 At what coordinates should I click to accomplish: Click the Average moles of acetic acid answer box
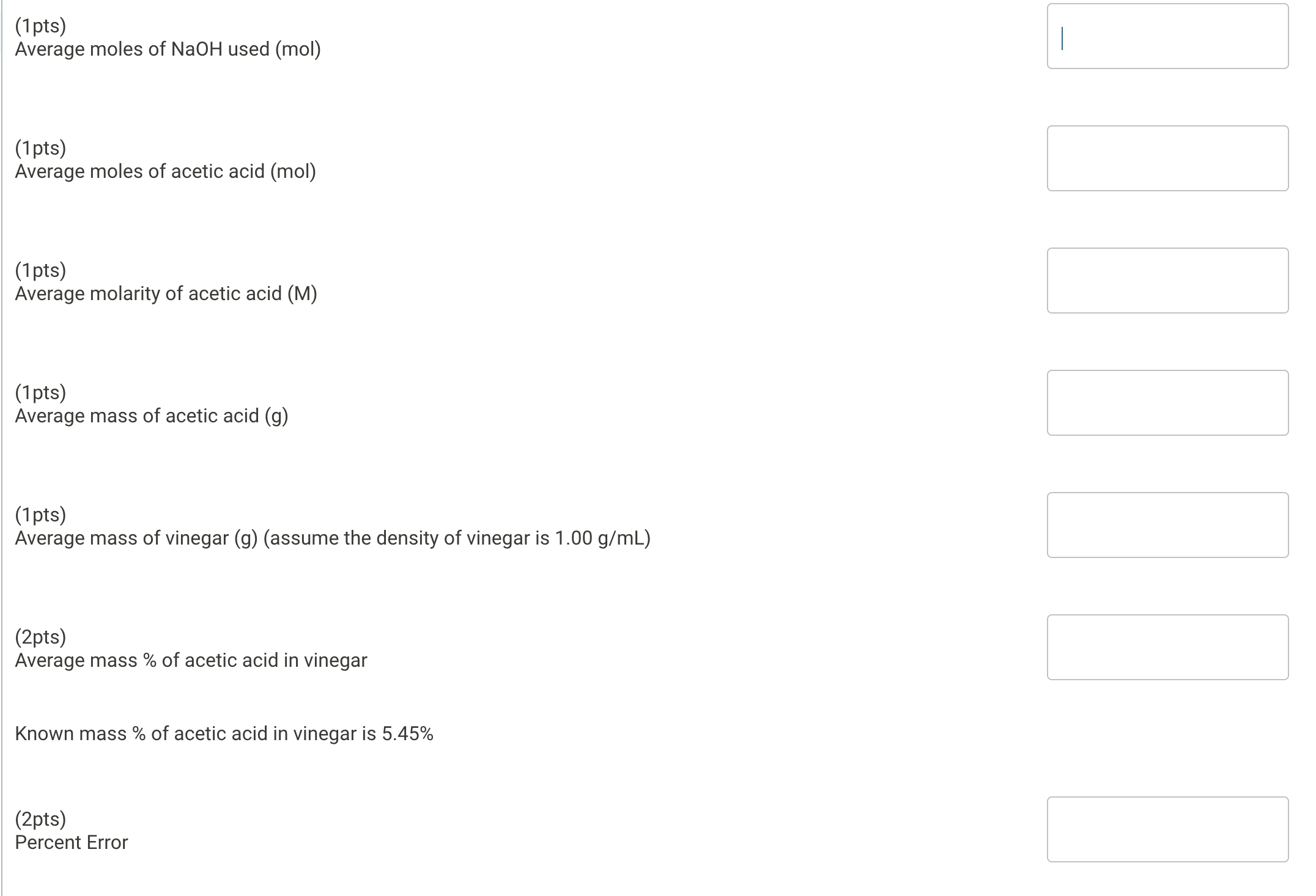point(1167,158)
